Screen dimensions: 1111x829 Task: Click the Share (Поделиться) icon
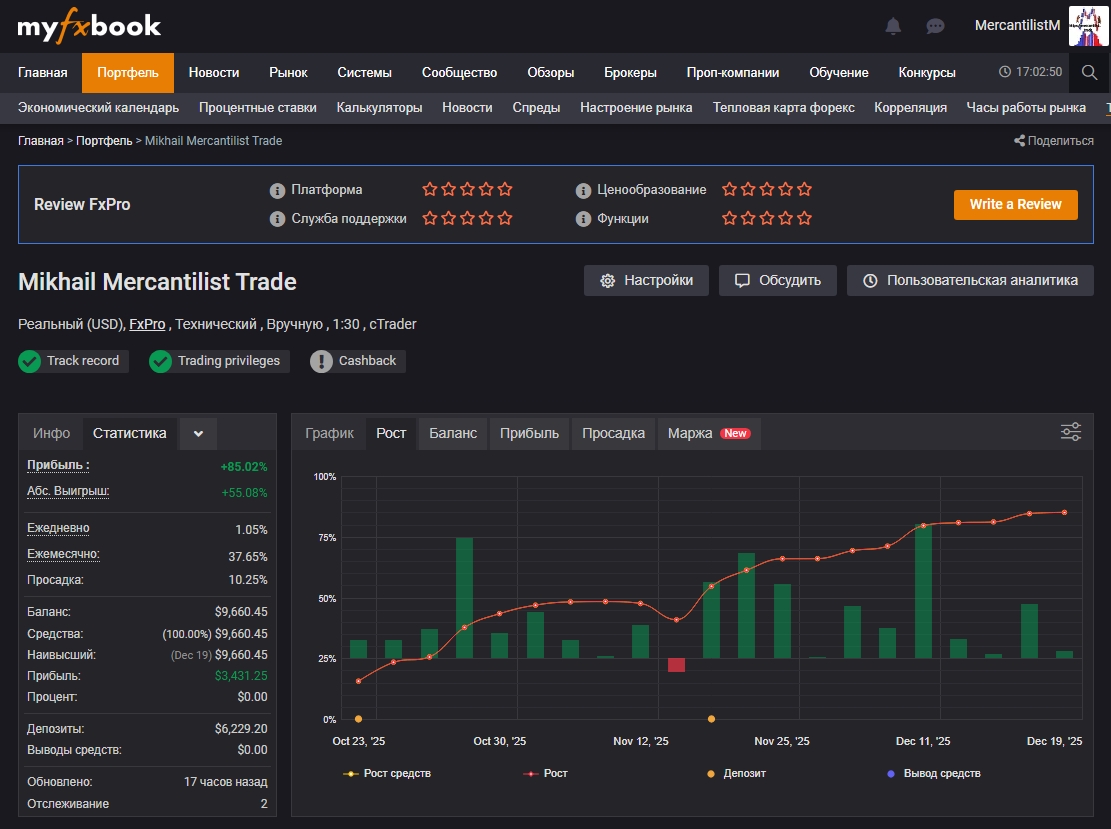point(1019,141)
